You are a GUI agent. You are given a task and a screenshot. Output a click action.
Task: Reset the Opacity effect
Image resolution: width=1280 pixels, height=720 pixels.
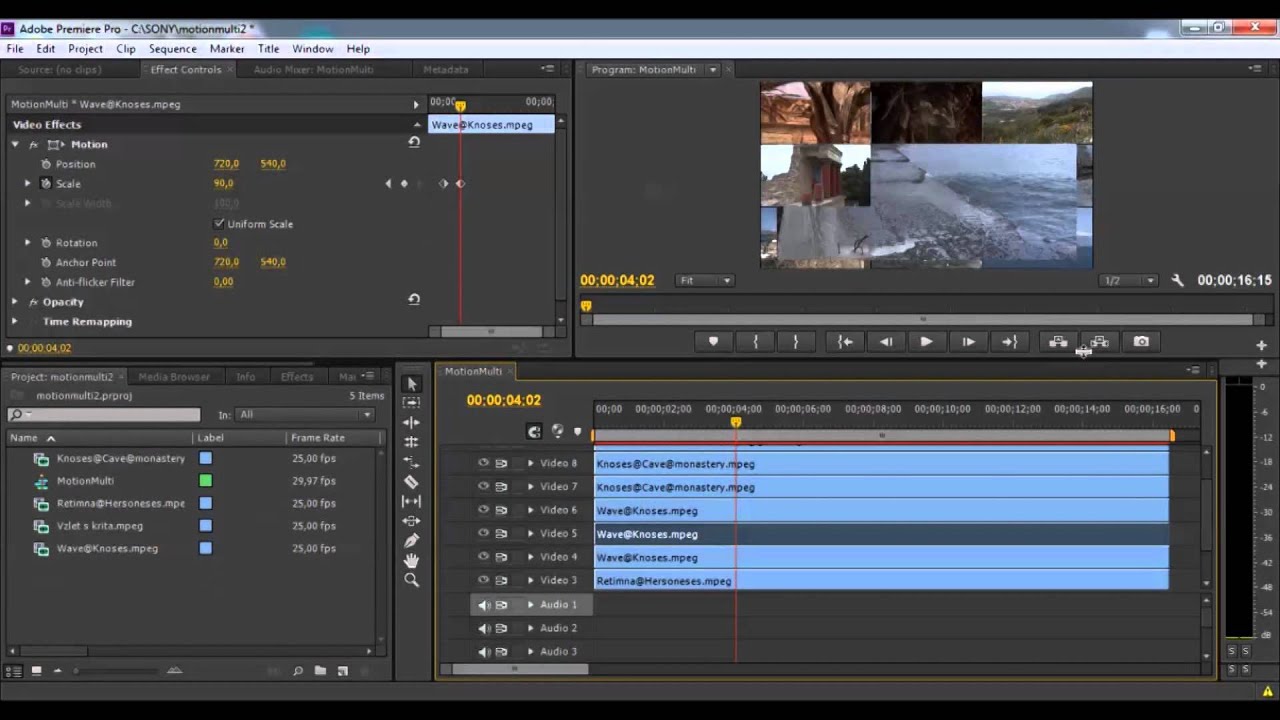[414, 299]
